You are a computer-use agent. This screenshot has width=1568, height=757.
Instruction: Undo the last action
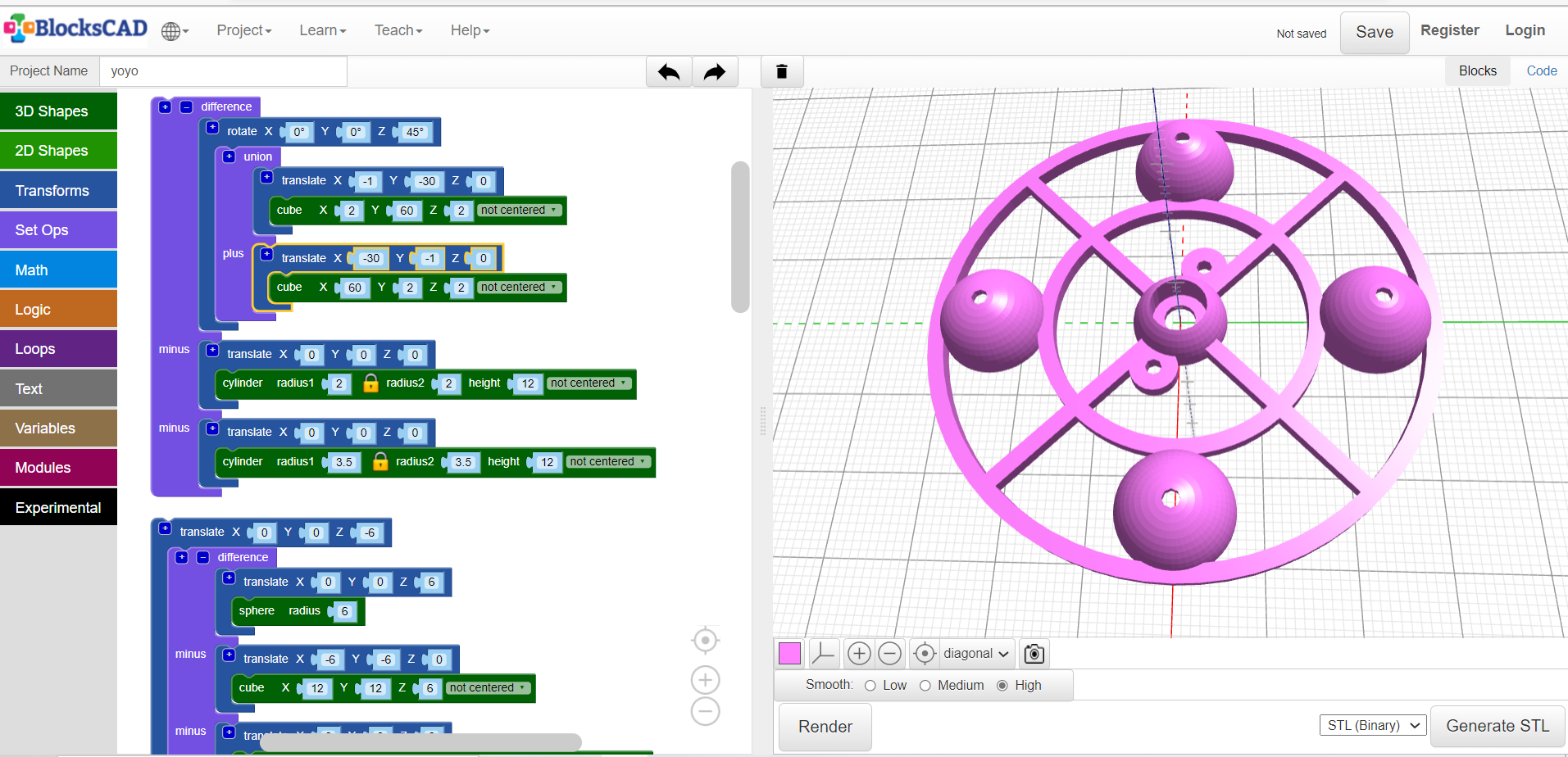(x=668, y=71)
